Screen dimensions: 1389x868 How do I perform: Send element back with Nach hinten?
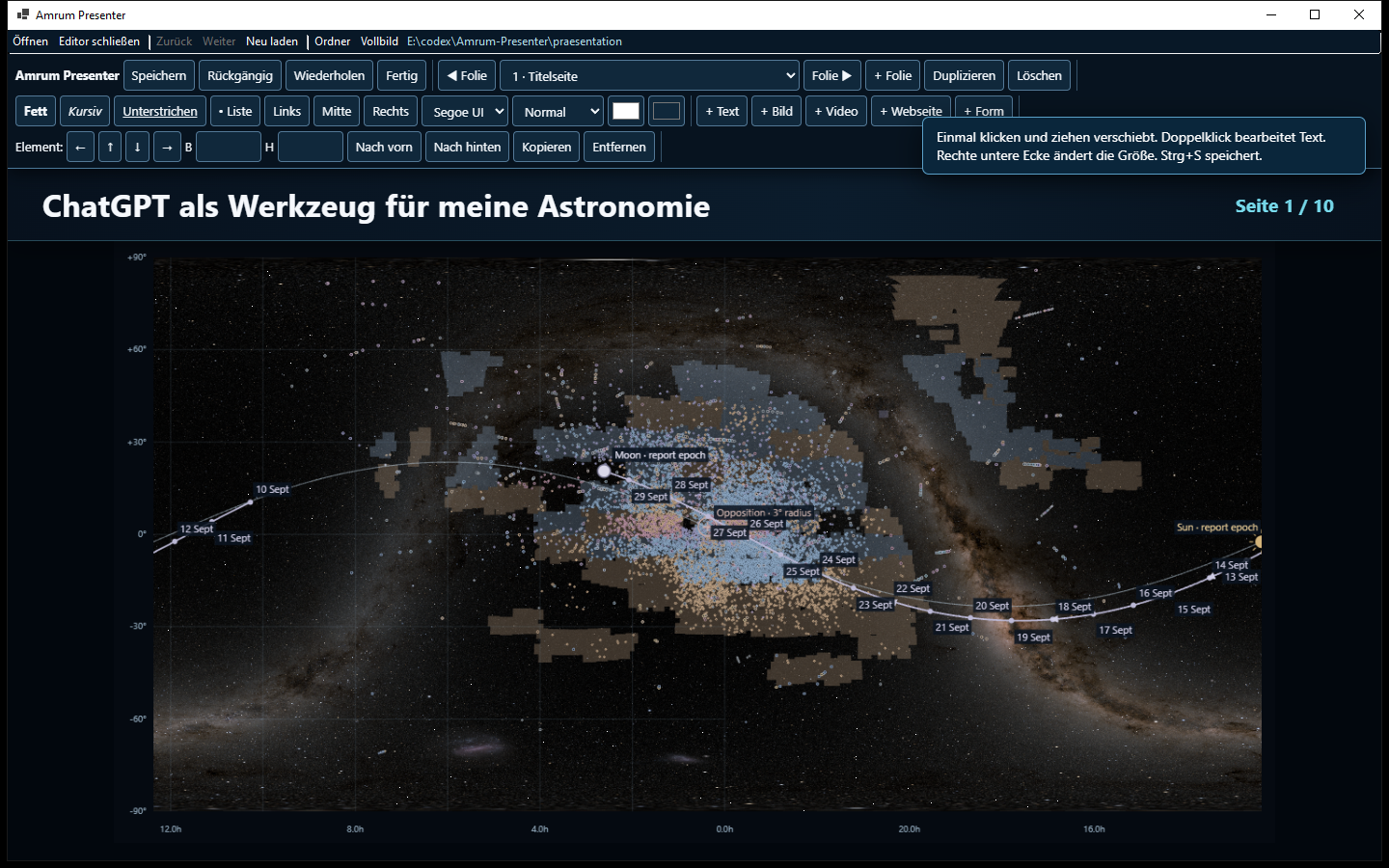click(468, 148)
